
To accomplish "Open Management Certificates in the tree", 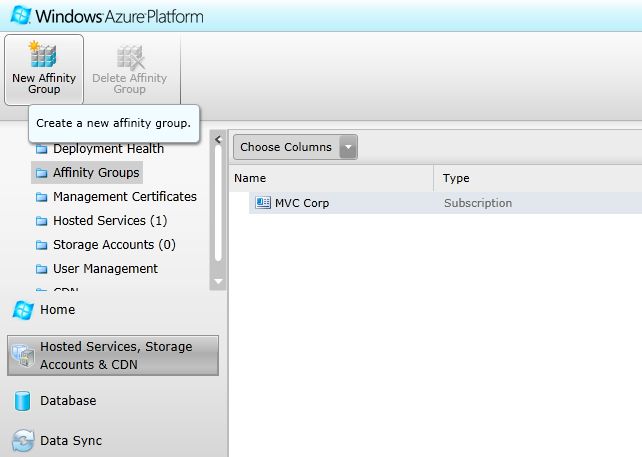I will 124,197.
